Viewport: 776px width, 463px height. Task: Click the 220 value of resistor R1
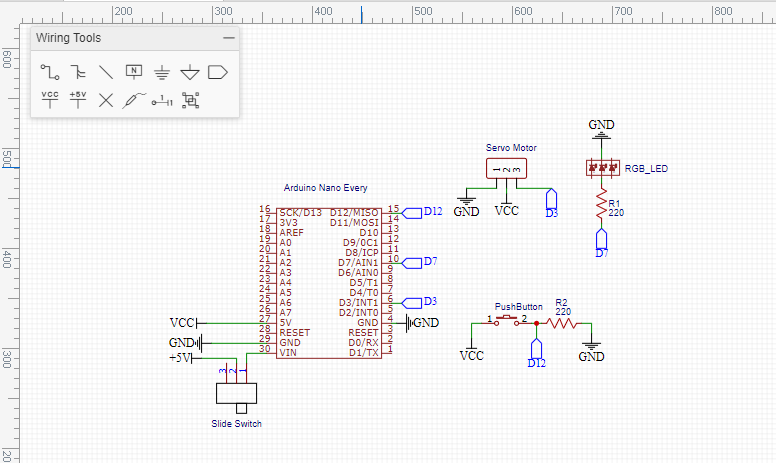tap(616, 213)
